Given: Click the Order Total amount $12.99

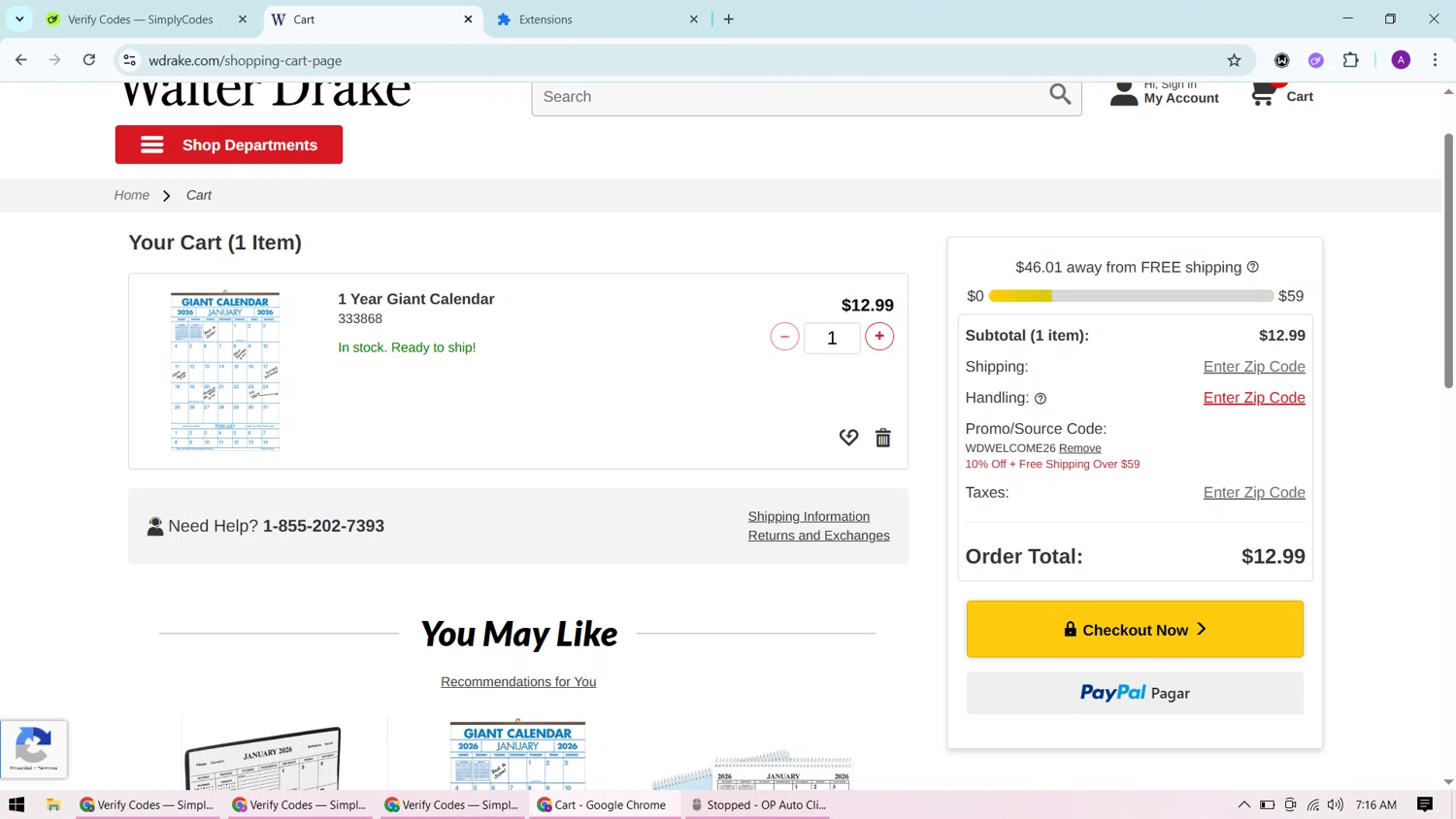Looking at the screenshot, I should [x=1274, y=556].
